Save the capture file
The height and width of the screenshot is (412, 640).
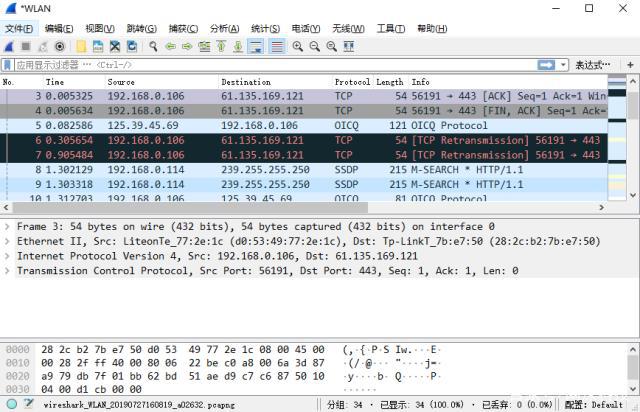pyautogui.click(x=98, y=46)
